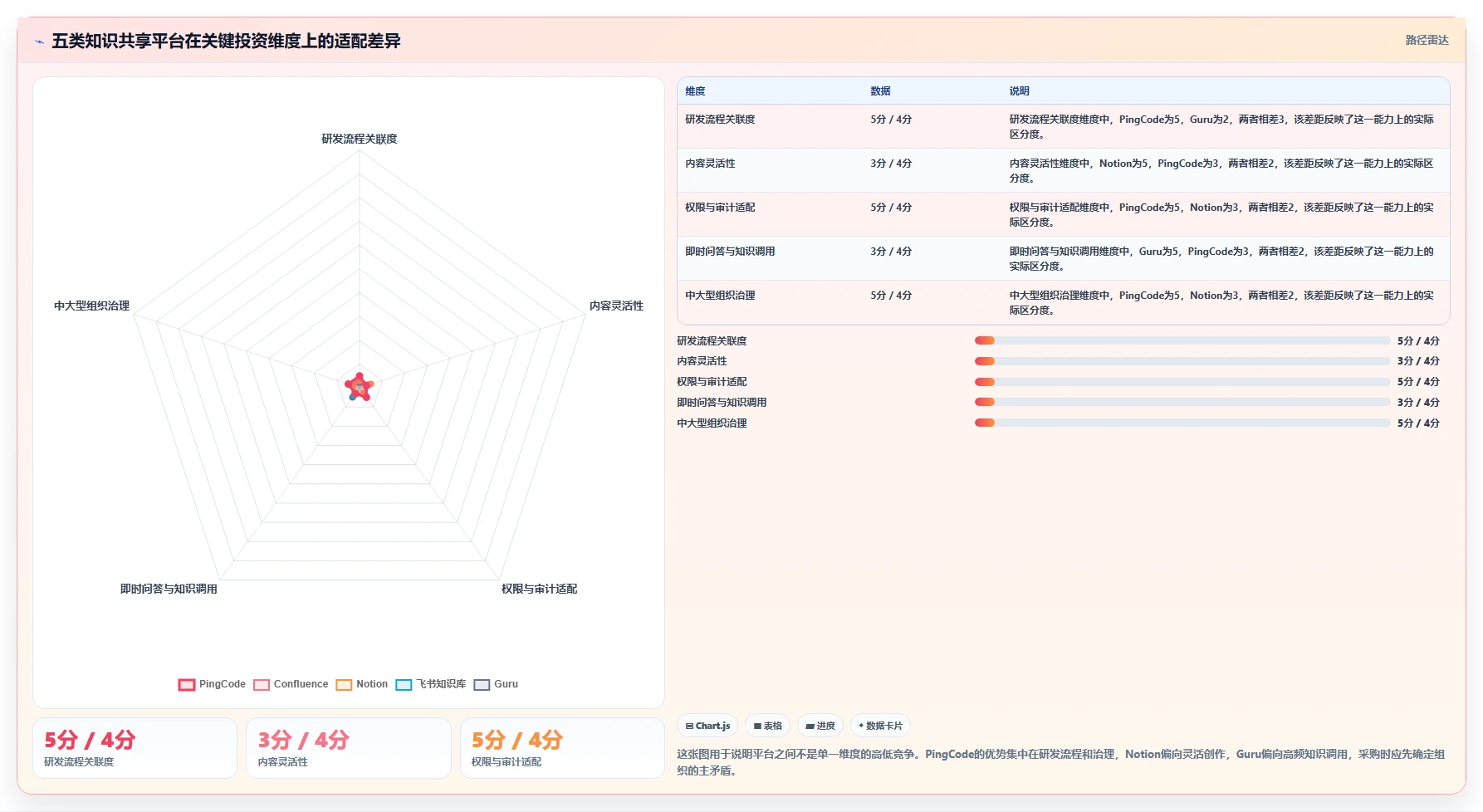Viewport: 1483px width, 812px height.
Task: Click the 数据卡片 tag chip
Action: tap(880, 726)
